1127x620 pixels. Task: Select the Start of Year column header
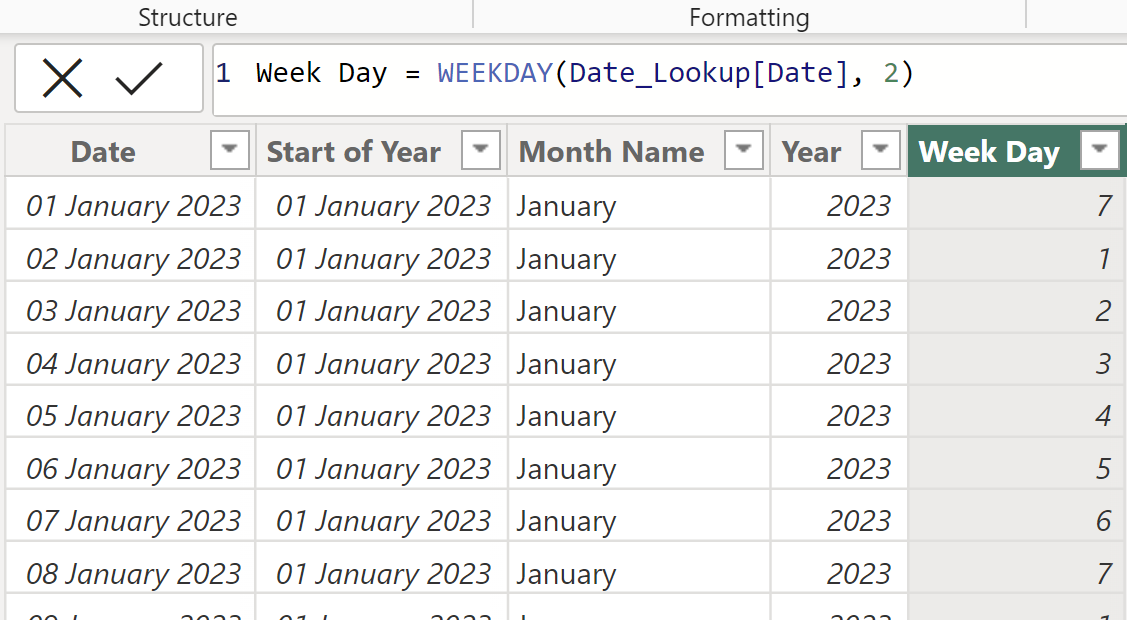pyautogui.click(x=353, y=152)
